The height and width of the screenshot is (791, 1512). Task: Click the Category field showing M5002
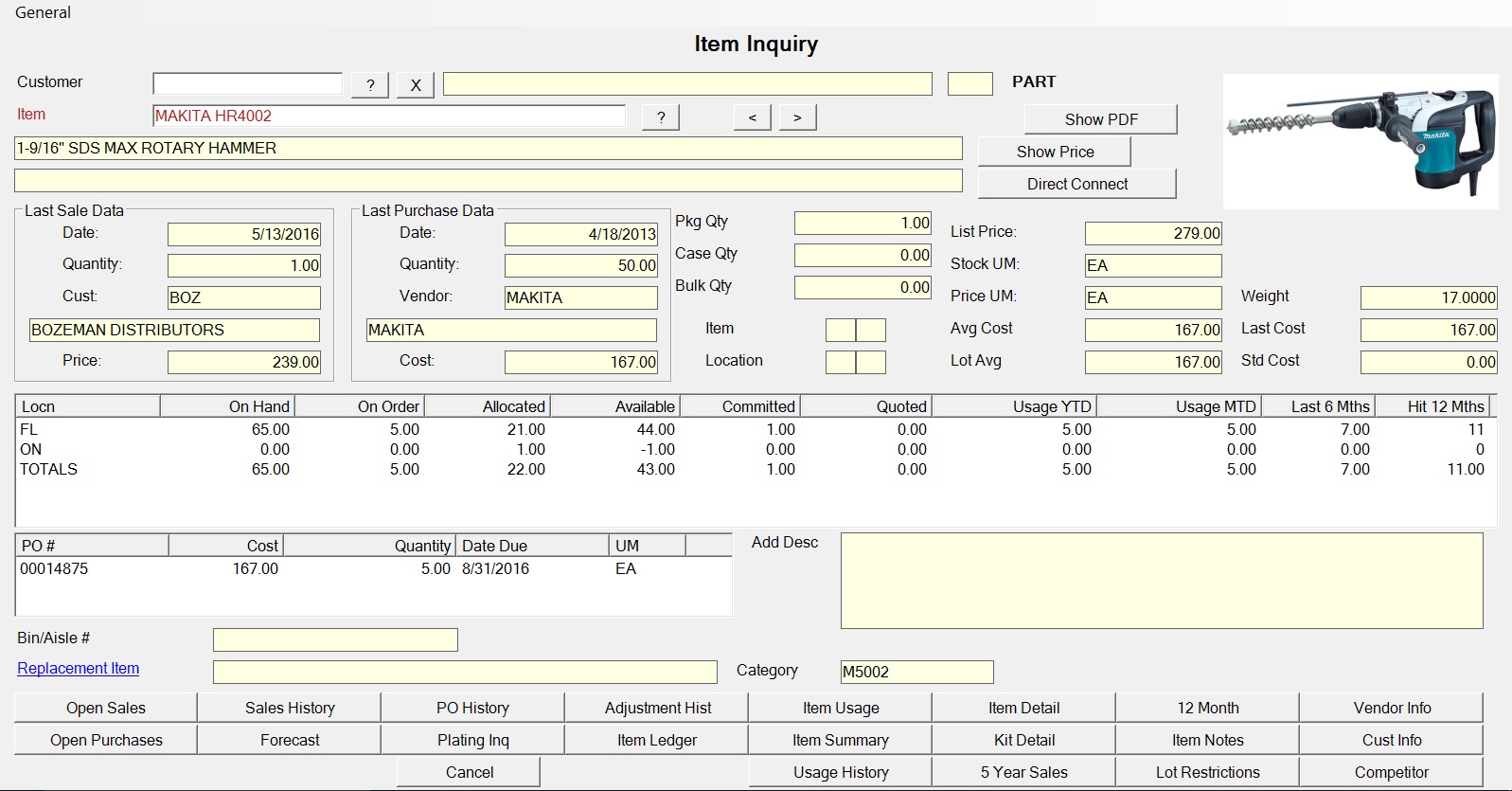click(x=916, y=672)
